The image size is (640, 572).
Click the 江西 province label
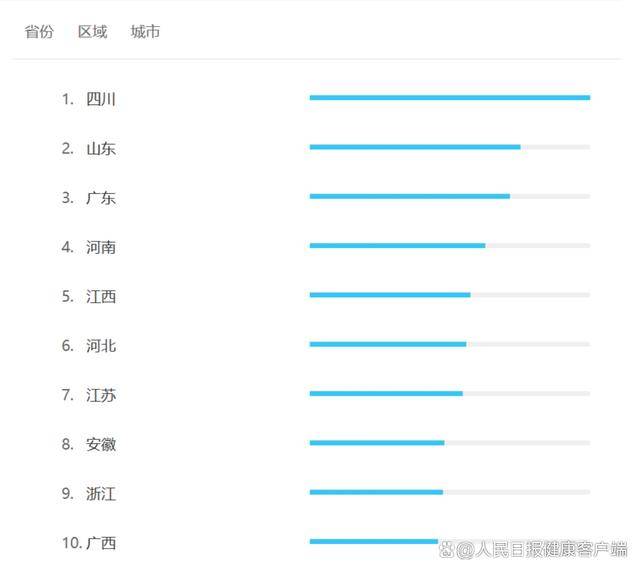tap(101, 296)
